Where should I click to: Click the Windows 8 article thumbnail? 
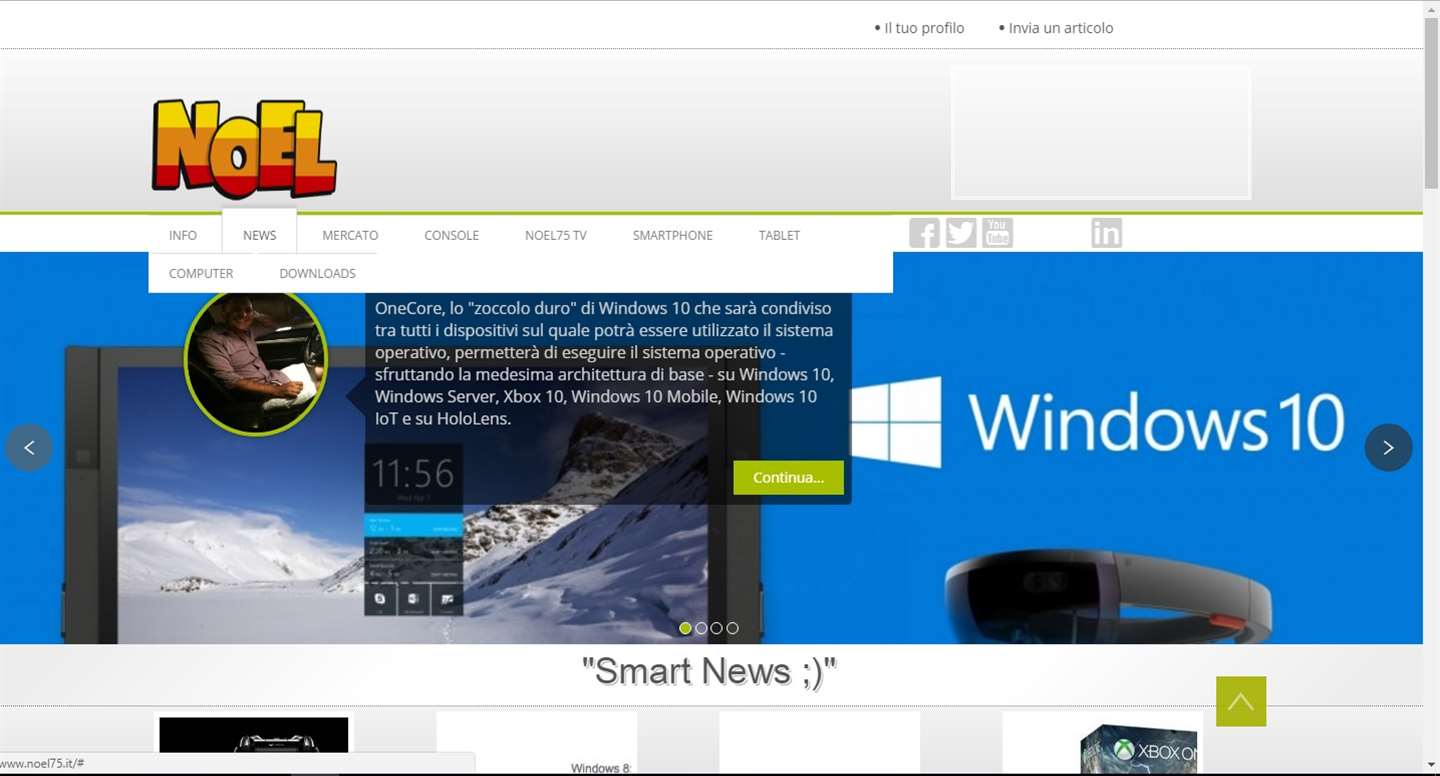pyautogui.click(x=537, y=742)
